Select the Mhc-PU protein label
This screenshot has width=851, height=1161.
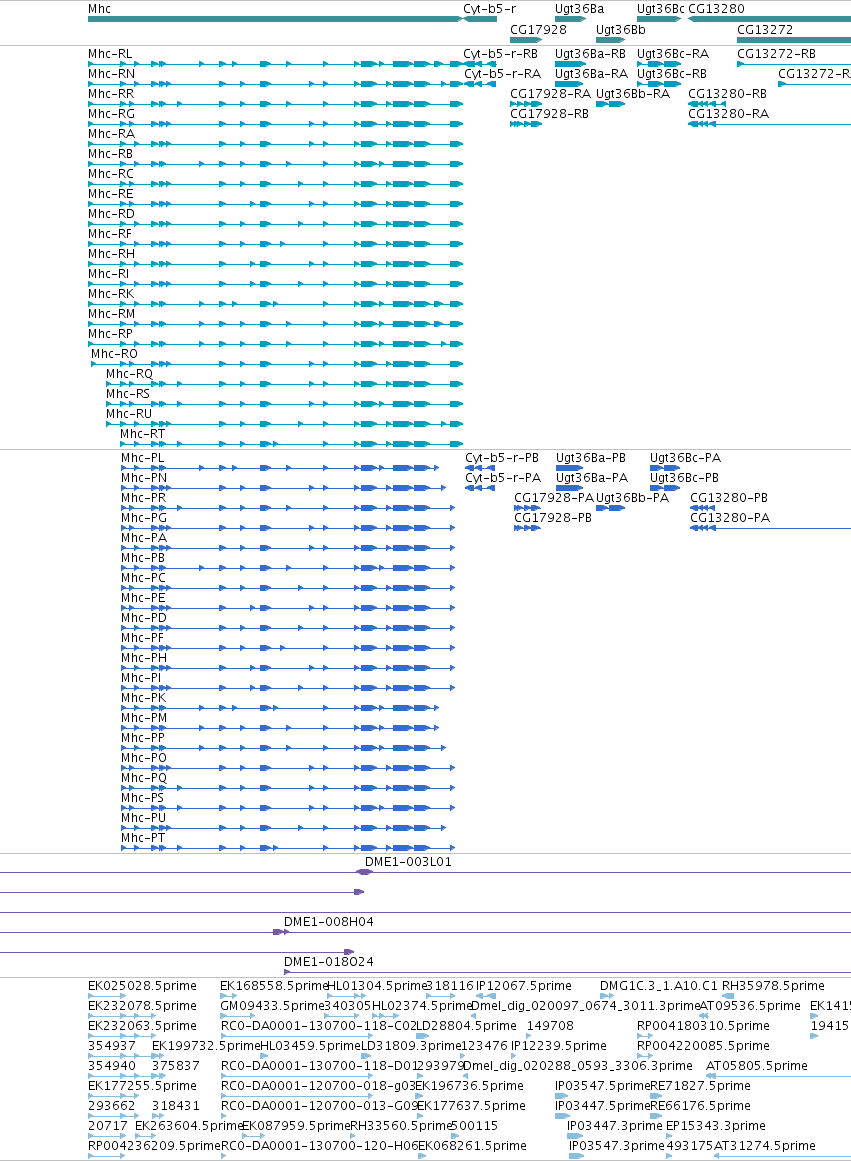pyautogui.click(x=144, y=818)
